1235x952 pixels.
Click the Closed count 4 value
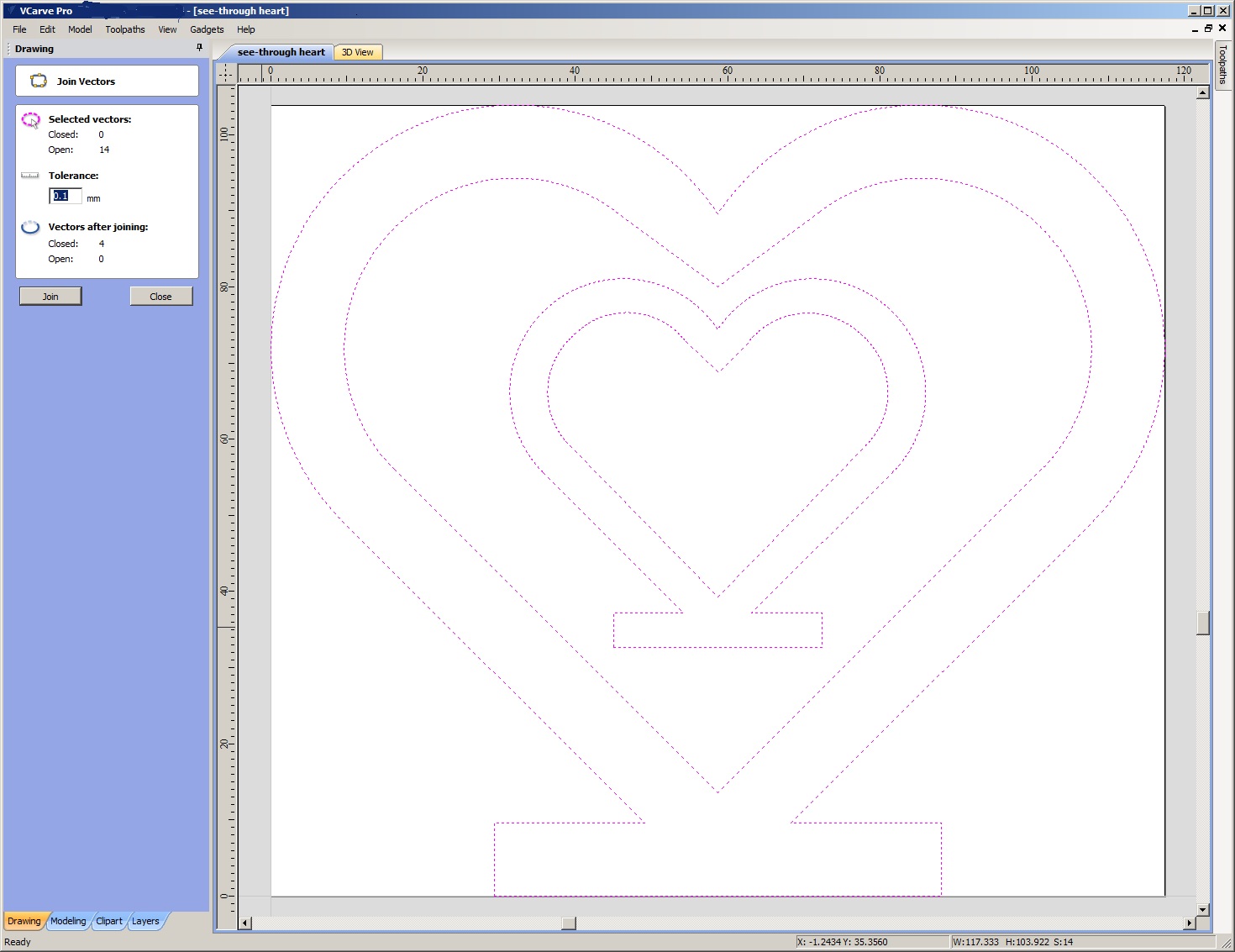[x=102, y=244]
